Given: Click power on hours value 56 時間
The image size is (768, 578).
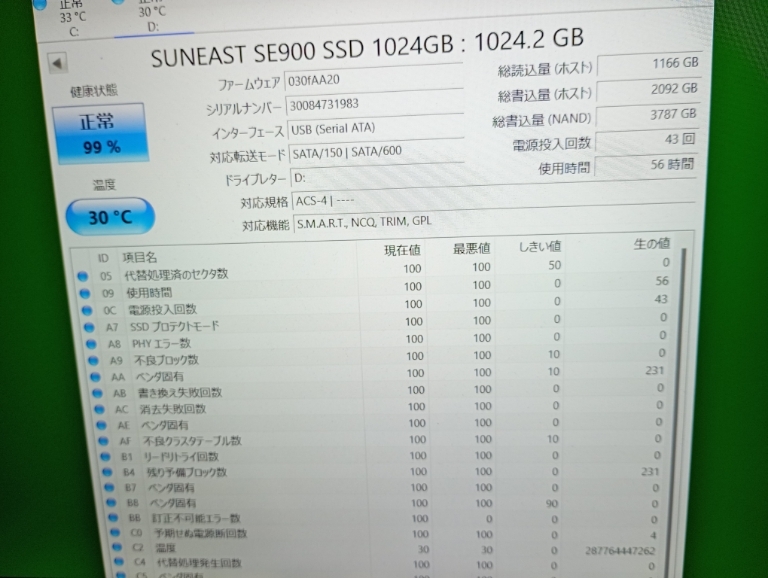Looking at the screenshot, I should coord(645,165).
